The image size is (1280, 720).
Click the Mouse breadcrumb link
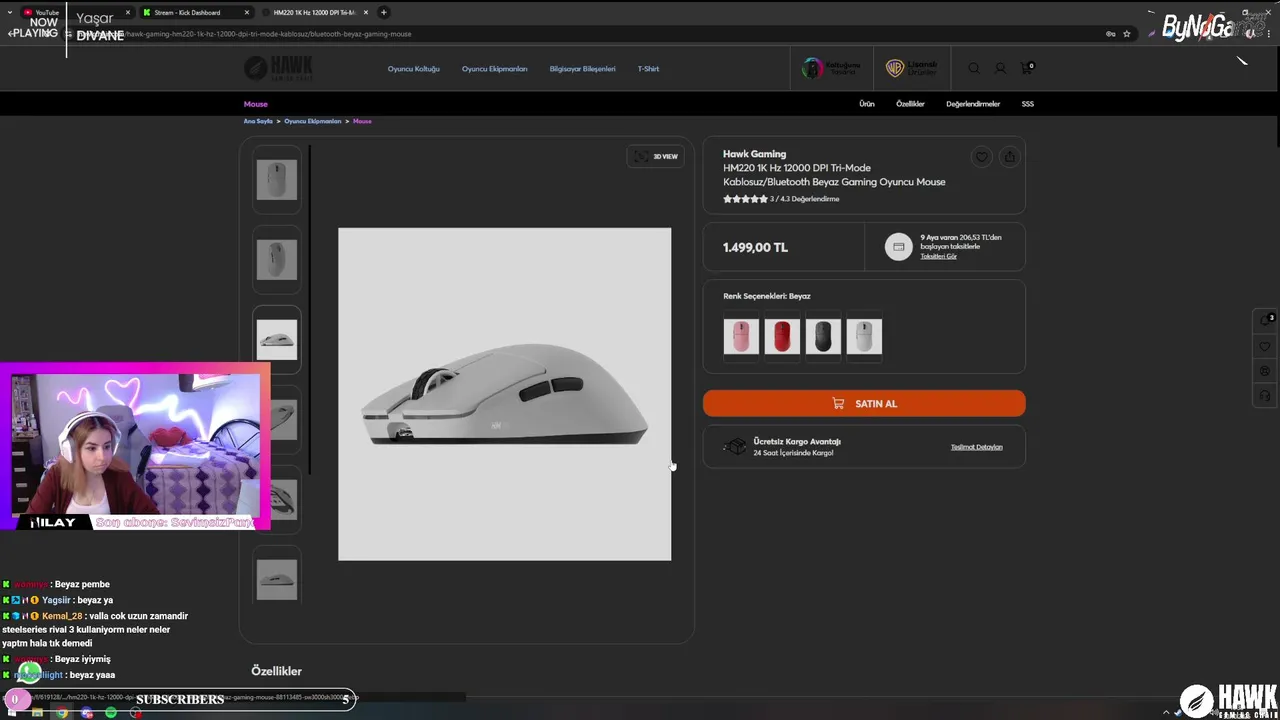pos(362,121)
